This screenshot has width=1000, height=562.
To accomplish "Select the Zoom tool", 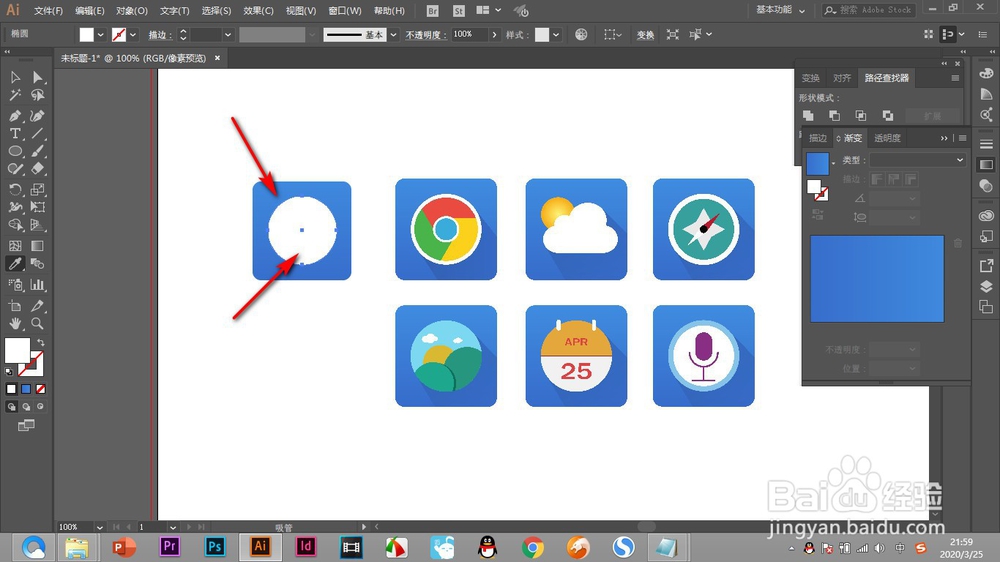I will tap(38, 323).
